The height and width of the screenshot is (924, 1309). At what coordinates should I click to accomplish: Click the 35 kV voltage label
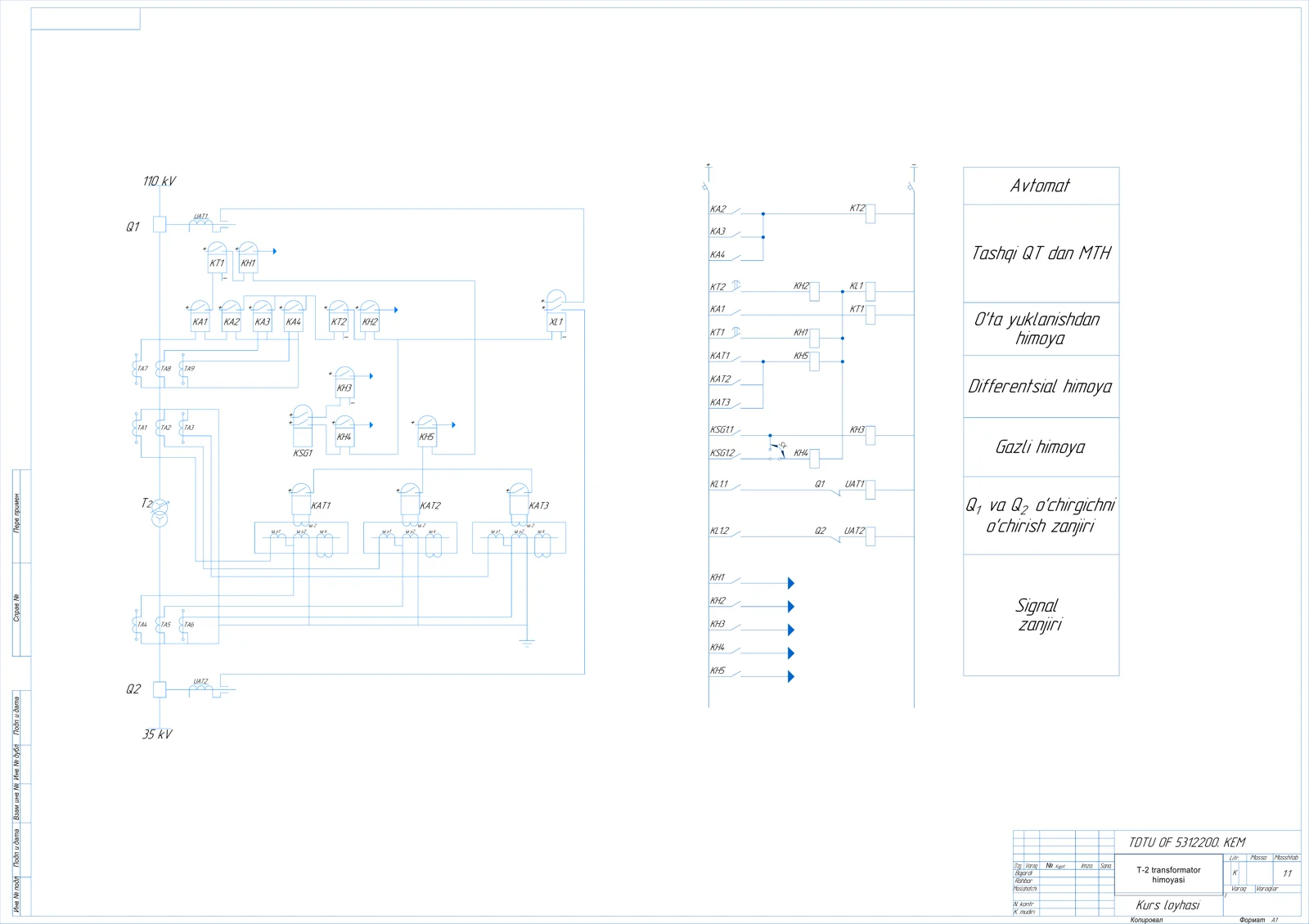pos(158,734)
